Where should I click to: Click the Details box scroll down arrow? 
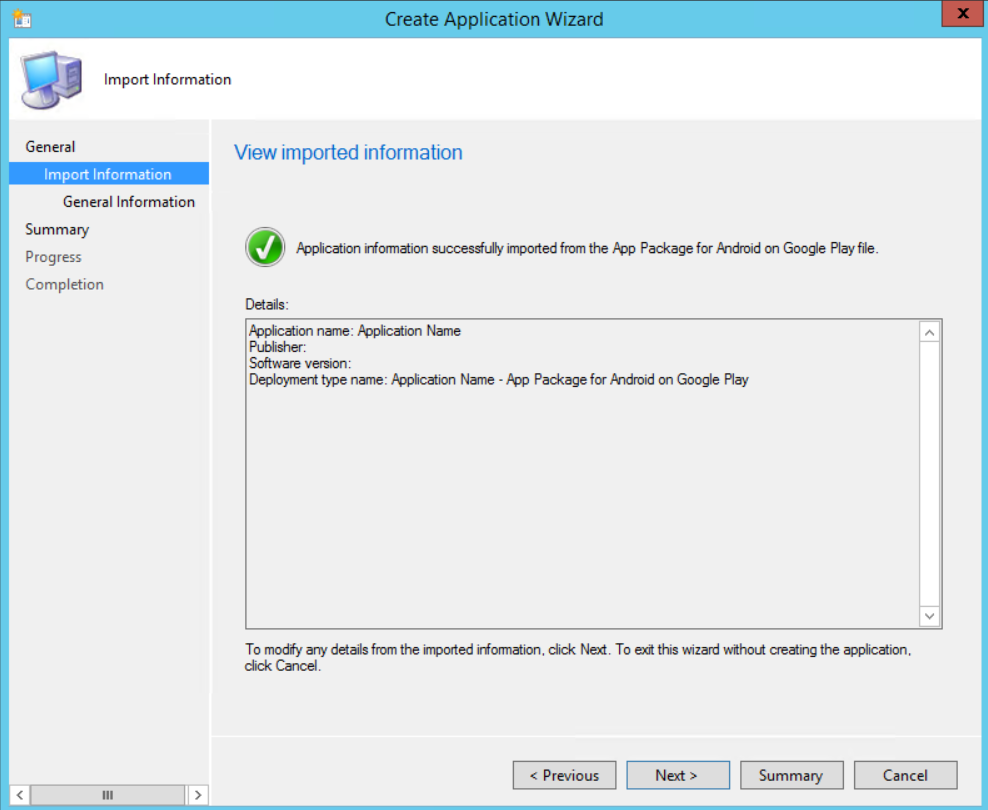coord(929,616)
